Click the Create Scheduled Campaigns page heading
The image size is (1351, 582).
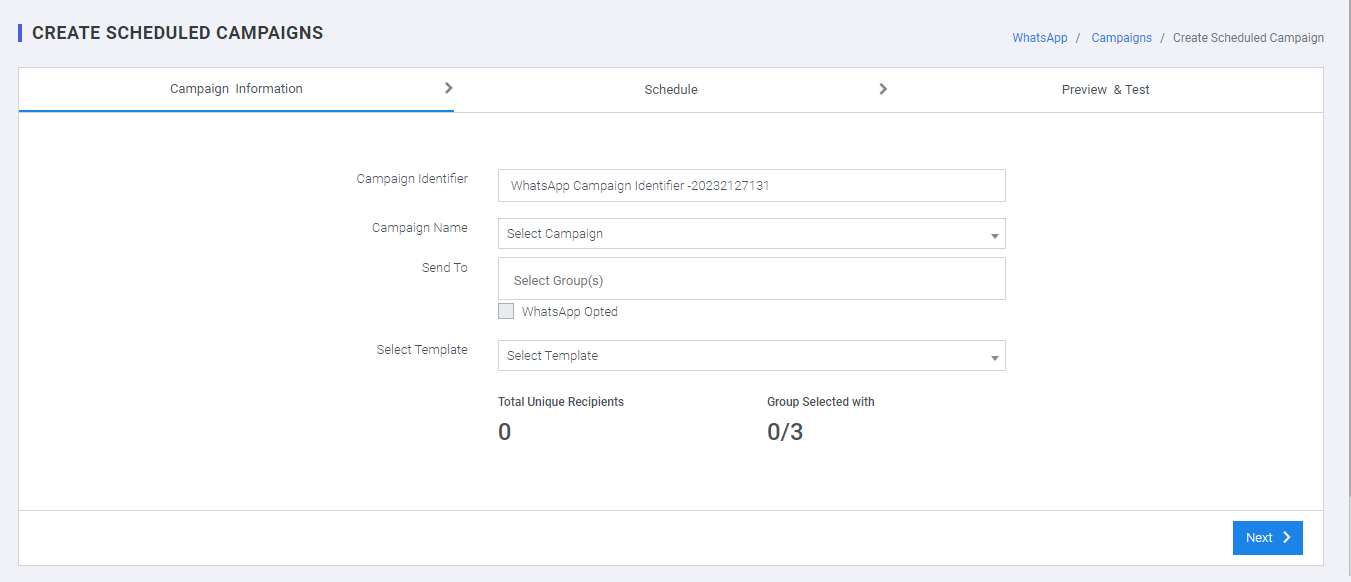click(178, 33)
